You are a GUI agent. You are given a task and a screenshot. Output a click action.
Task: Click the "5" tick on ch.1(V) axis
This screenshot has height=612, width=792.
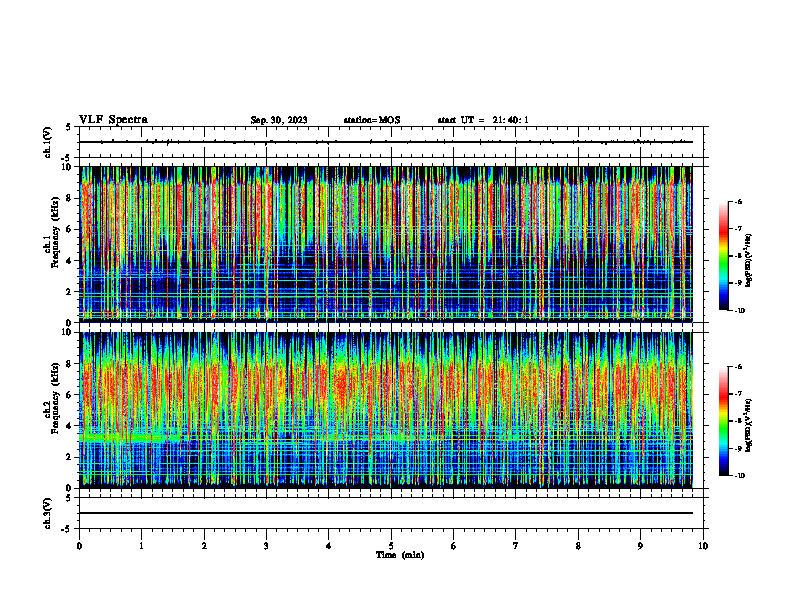[x=69, y=127]
